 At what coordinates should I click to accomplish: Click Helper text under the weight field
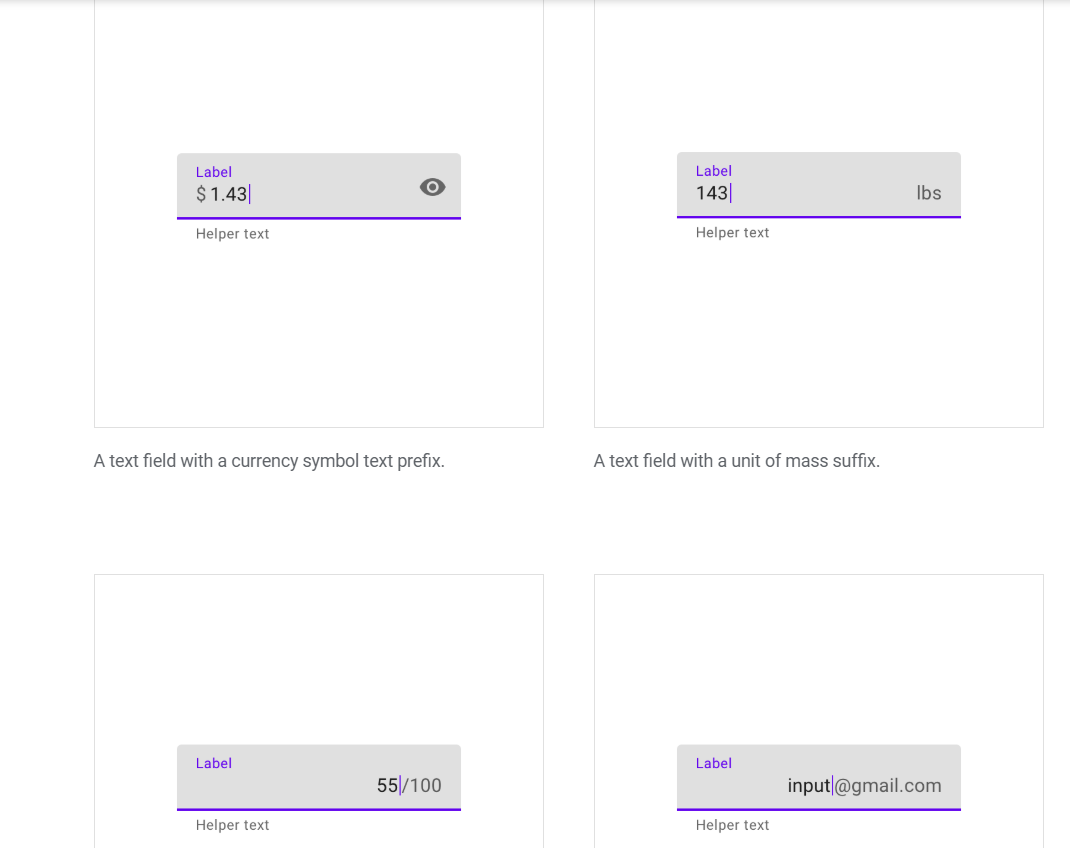[732, 232]
